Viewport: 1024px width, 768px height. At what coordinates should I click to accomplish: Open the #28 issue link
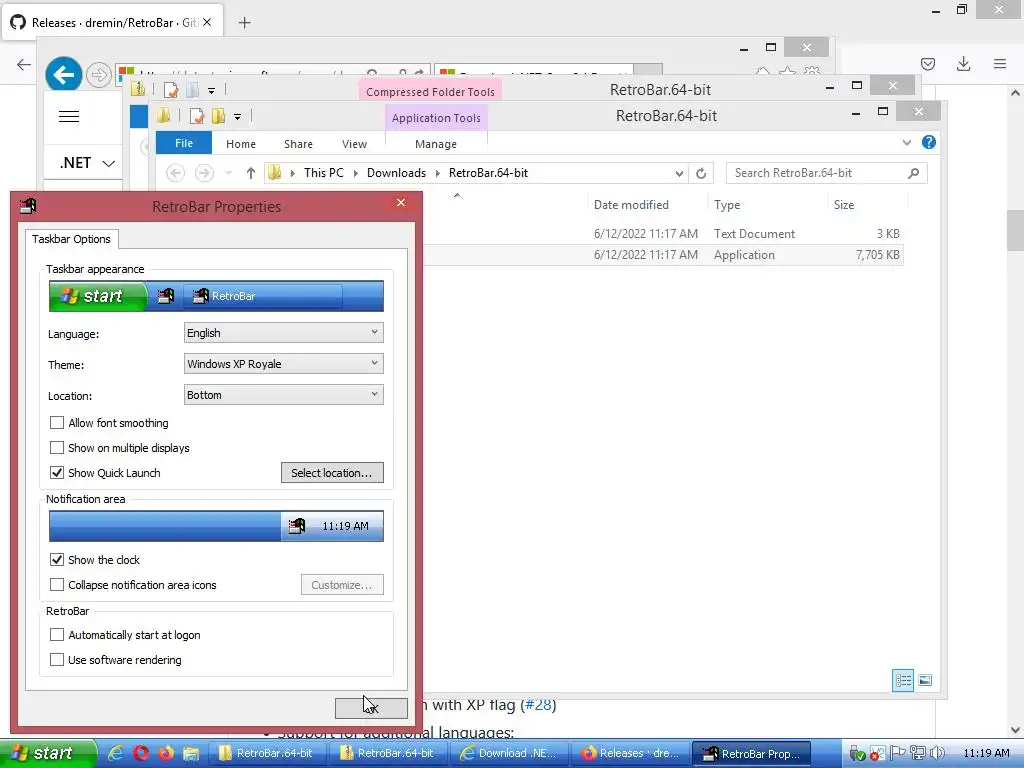pyautogui.click(x=538, y=705)
